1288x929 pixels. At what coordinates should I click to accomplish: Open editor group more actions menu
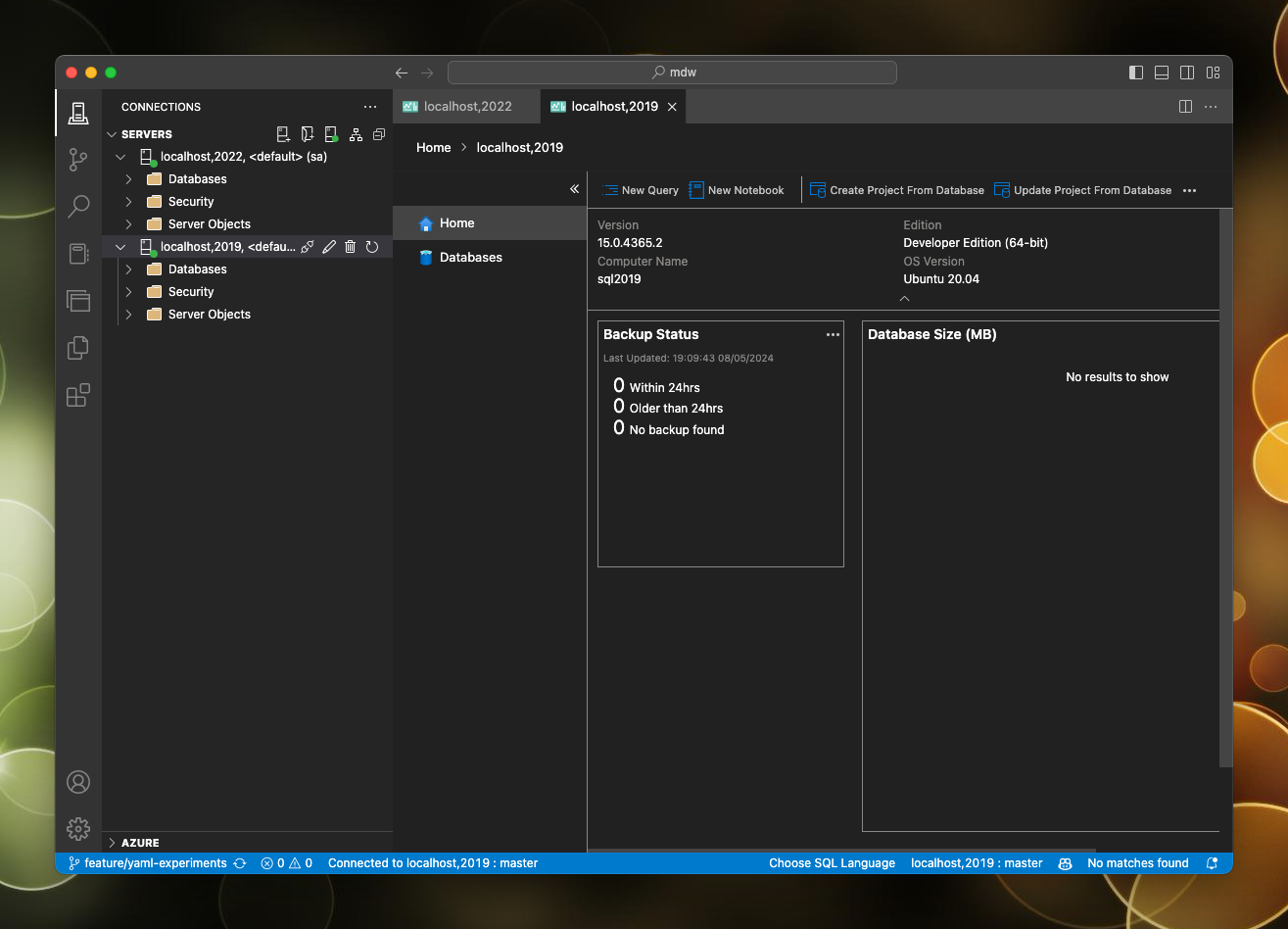click(1211, 106)
